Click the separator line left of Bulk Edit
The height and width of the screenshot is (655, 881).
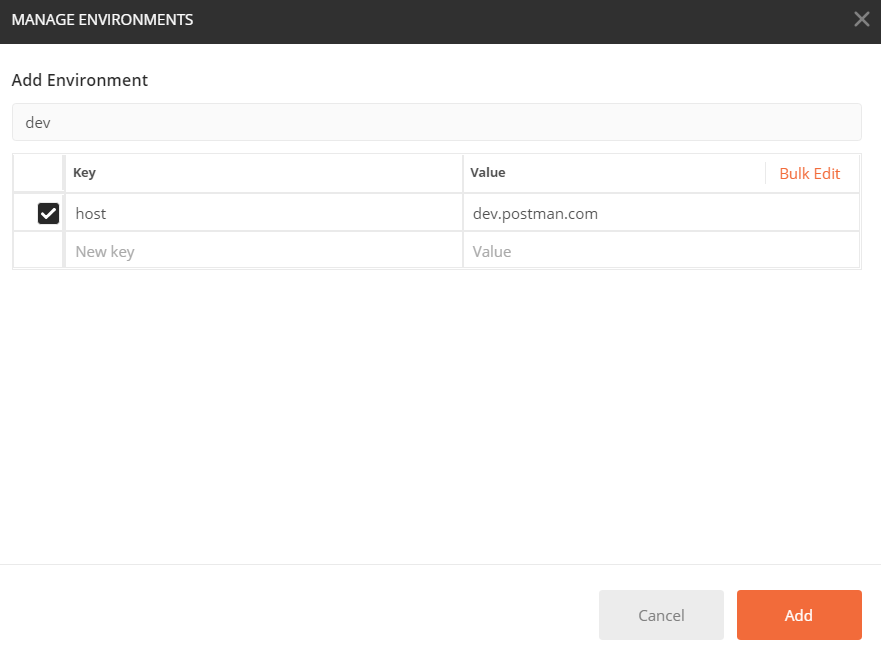coord(766,173)
